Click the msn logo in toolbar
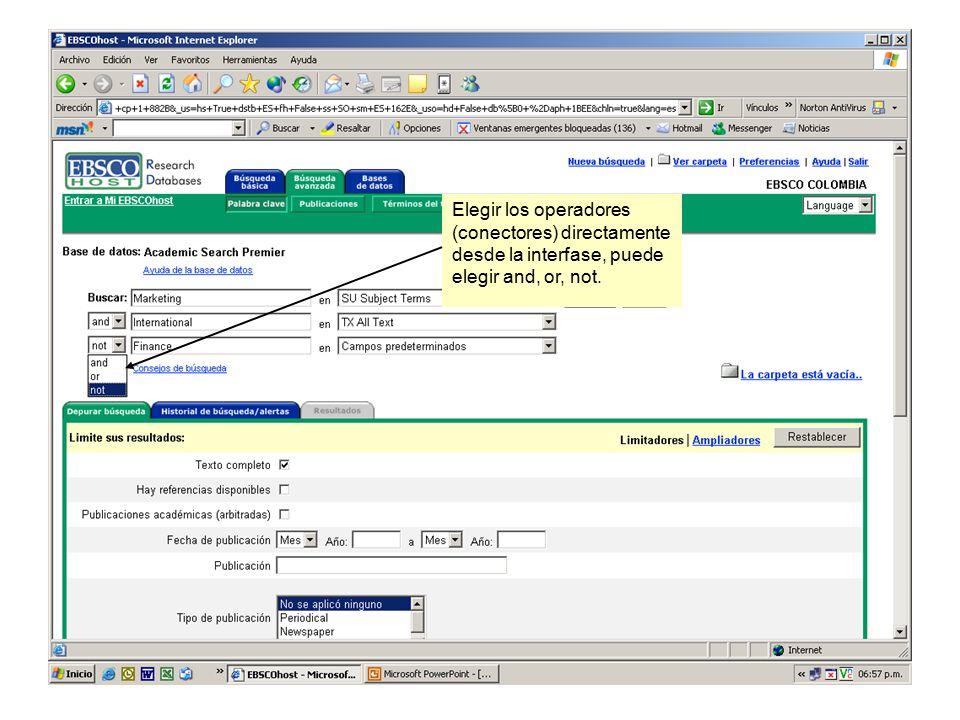Viewport: 960px width, 720px height. 75,129
